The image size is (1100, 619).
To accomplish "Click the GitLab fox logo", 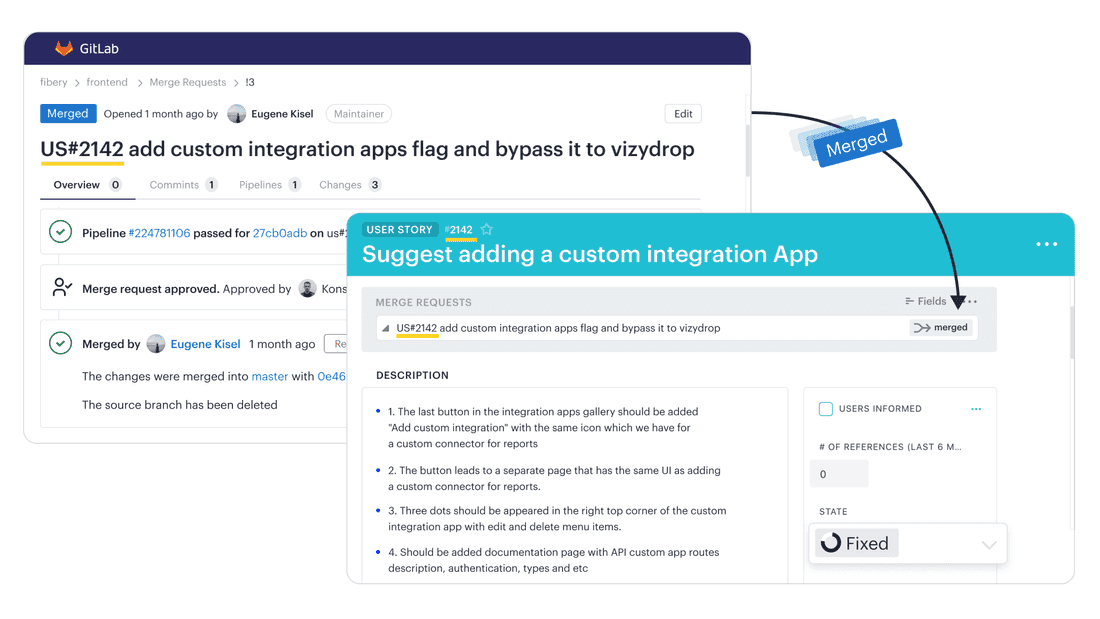I will point(62,48).
